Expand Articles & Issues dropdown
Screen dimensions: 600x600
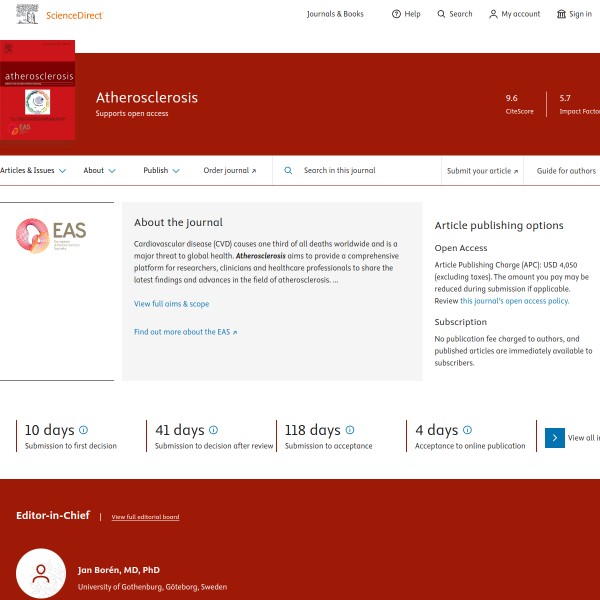click(62, 171)
